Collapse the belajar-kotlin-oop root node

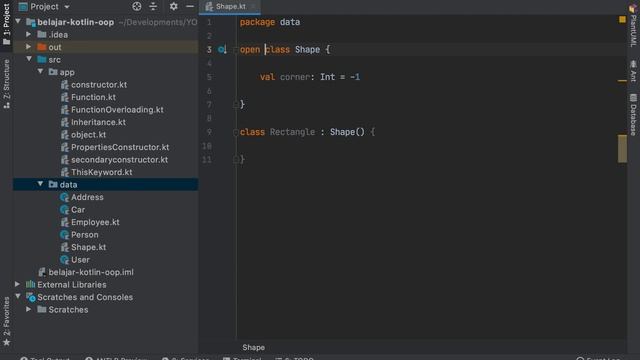pyautogui.click(x=18, y=21)
